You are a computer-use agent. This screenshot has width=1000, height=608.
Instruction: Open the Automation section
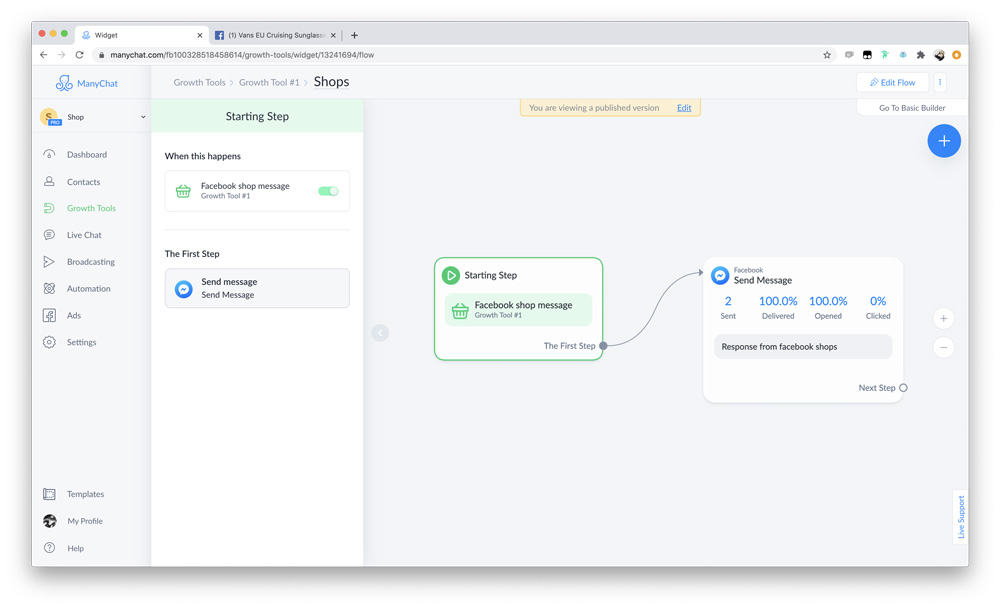pyautogui.click(x=88, y=288)
